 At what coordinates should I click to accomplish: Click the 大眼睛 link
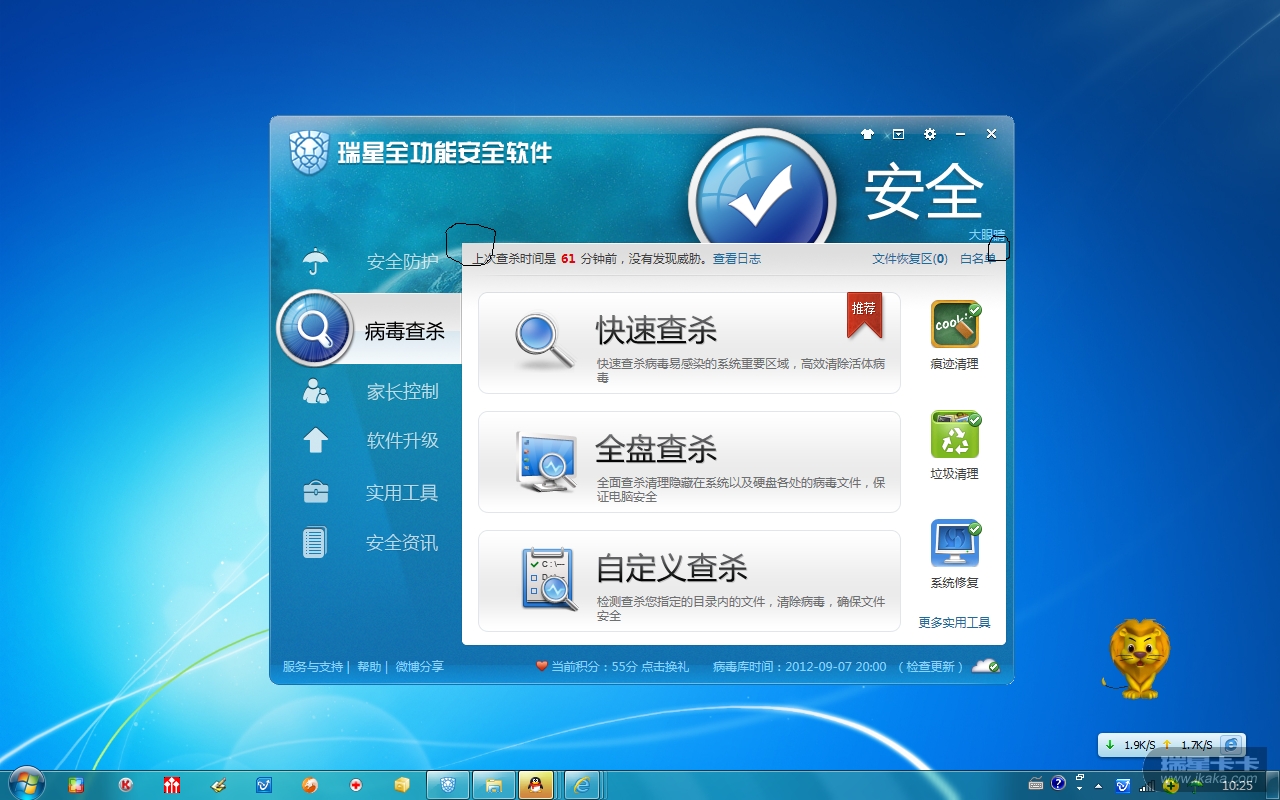pyautogui.click(x=987, y=235)
